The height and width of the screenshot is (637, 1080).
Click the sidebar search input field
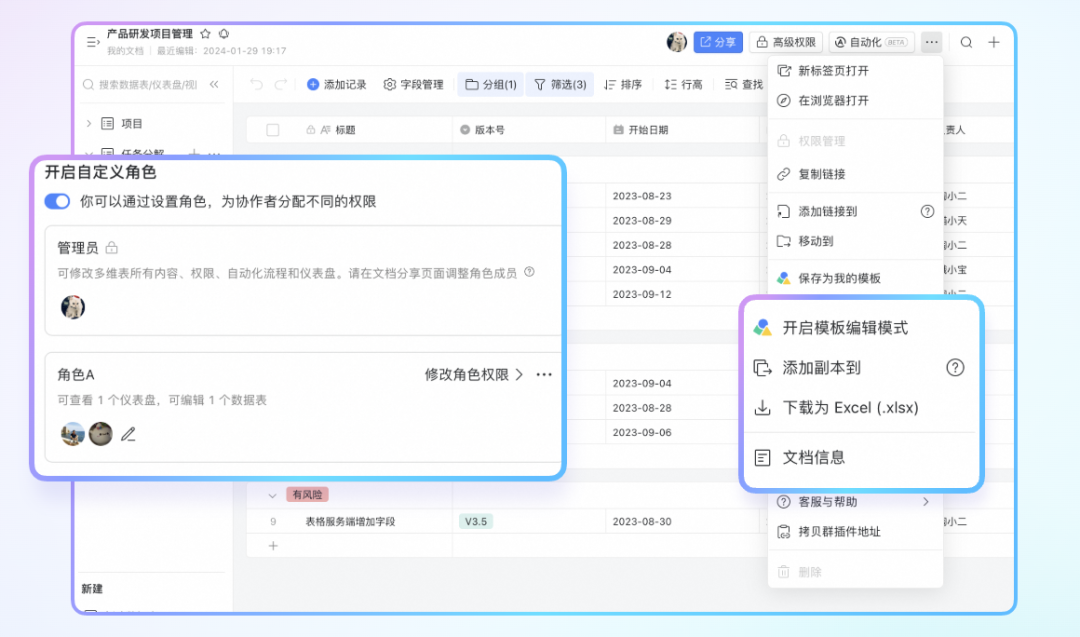tap(148, 85)
